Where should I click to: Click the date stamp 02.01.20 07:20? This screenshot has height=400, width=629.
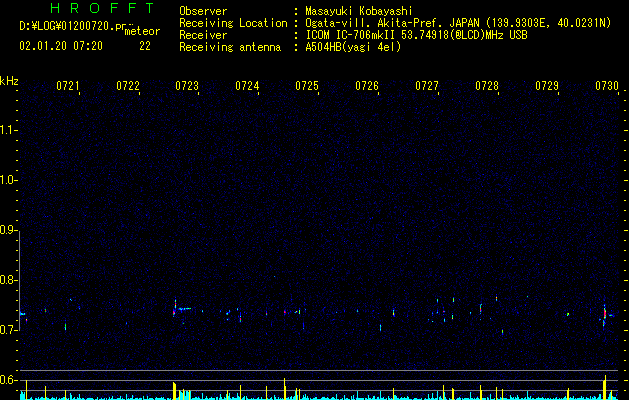pos(61,46)
